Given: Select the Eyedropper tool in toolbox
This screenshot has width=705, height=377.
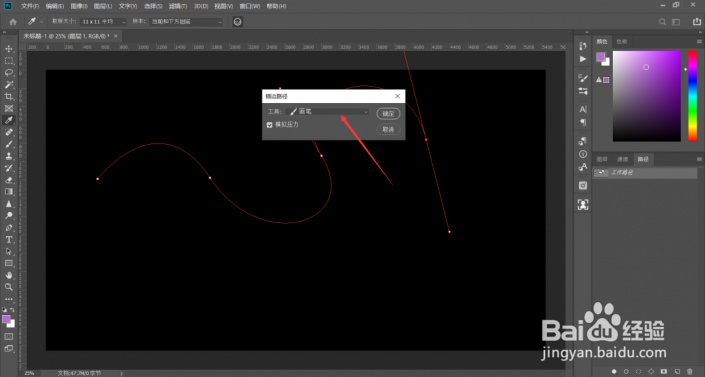Looking at the screenshot, I should point(9,120).
